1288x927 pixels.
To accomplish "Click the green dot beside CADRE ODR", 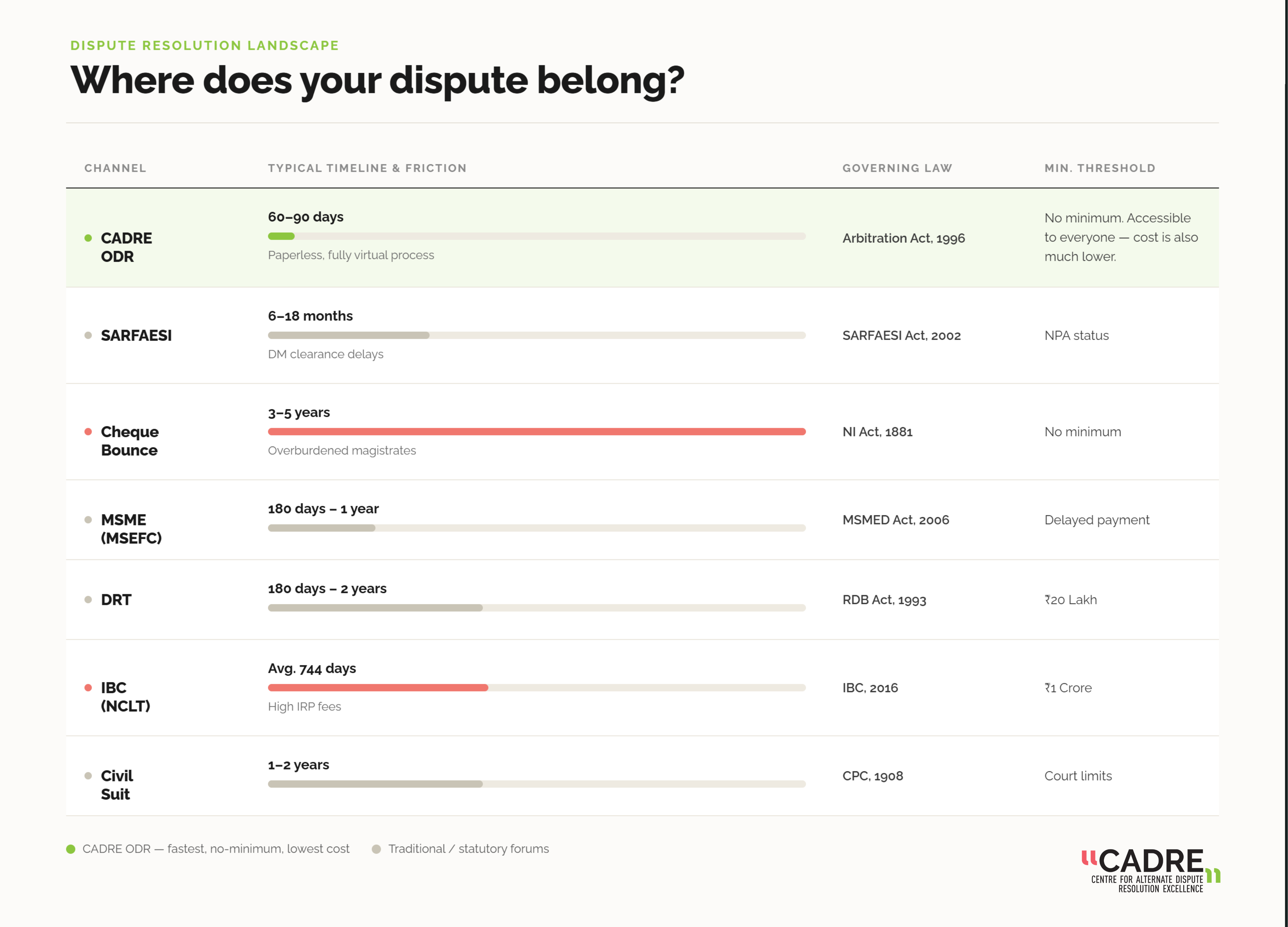I will [88, 238].
